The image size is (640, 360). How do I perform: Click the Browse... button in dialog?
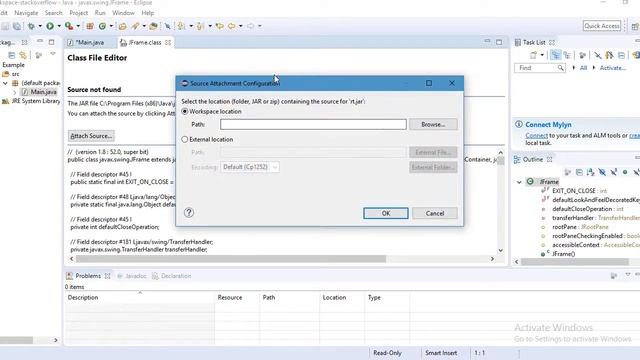(x=433, y=124)
